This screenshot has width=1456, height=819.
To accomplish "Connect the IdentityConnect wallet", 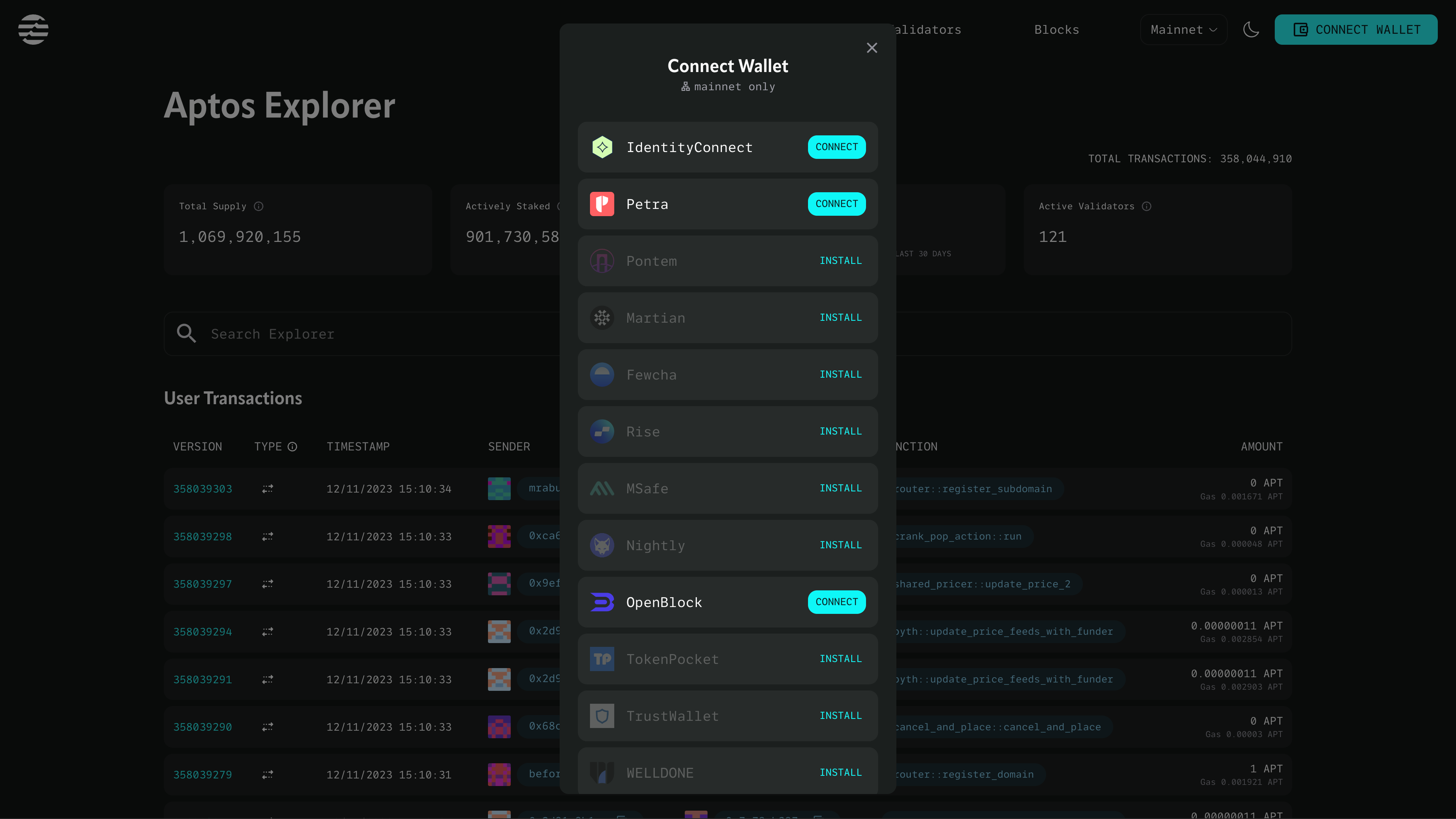I will [836, 147].
